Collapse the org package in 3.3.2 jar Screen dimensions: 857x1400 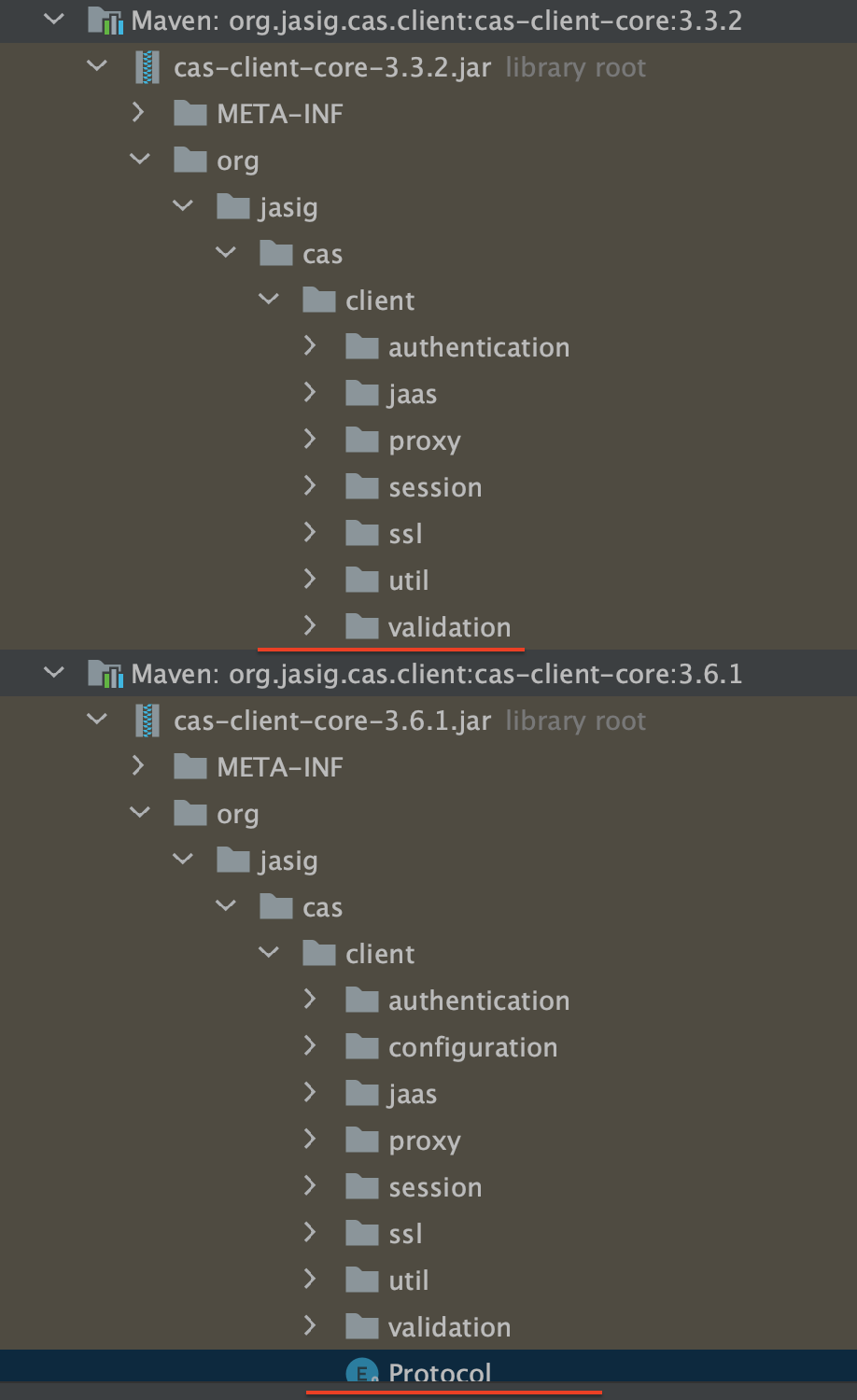140,160
